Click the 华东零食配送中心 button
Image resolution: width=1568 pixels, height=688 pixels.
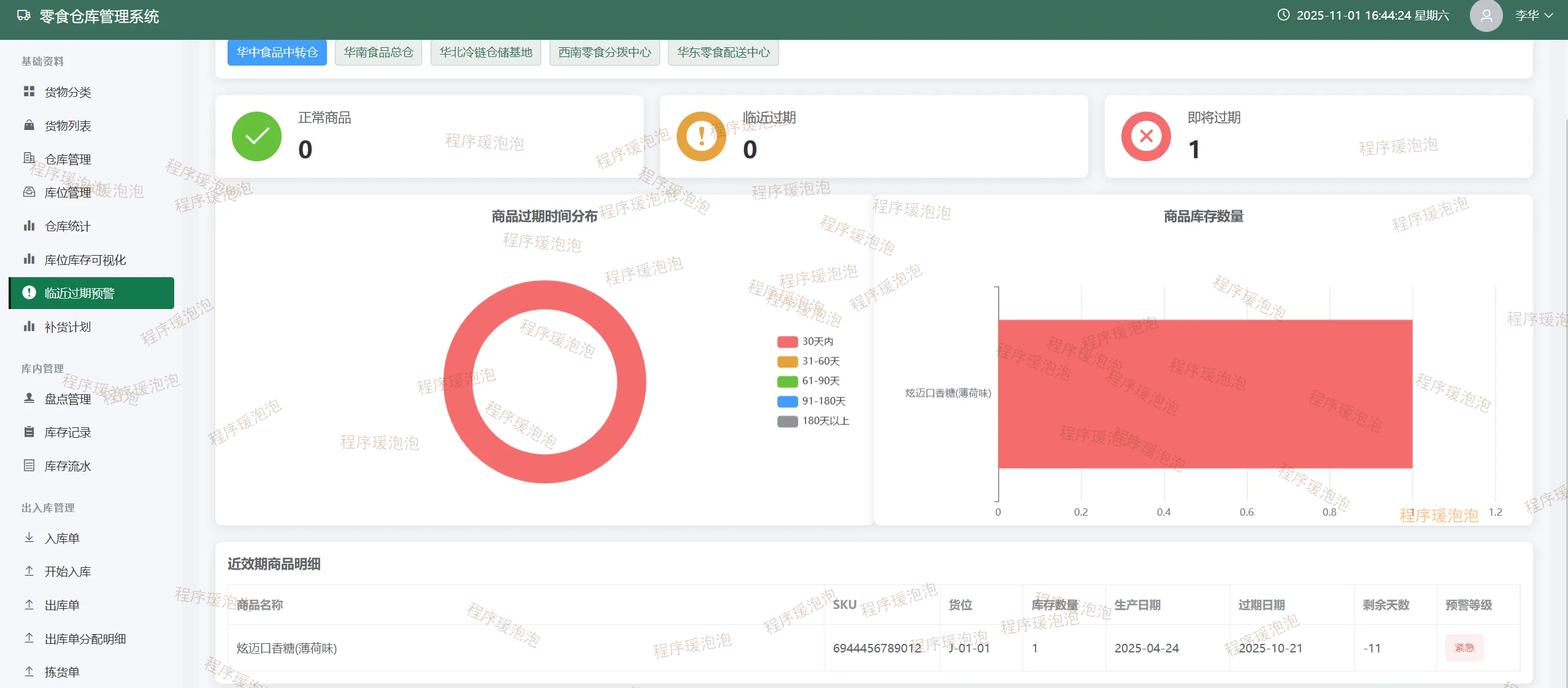[723, 52]
